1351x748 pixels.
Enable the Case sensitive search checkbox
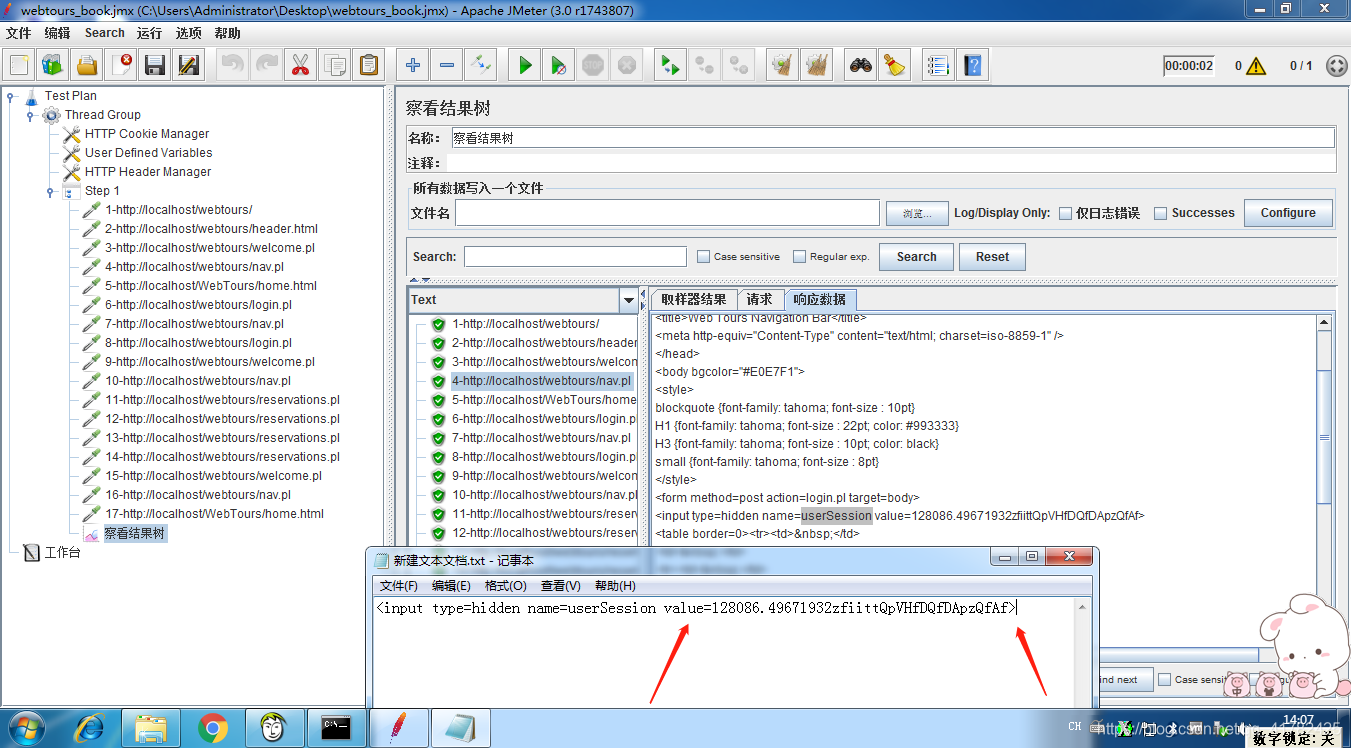(703, 257)
